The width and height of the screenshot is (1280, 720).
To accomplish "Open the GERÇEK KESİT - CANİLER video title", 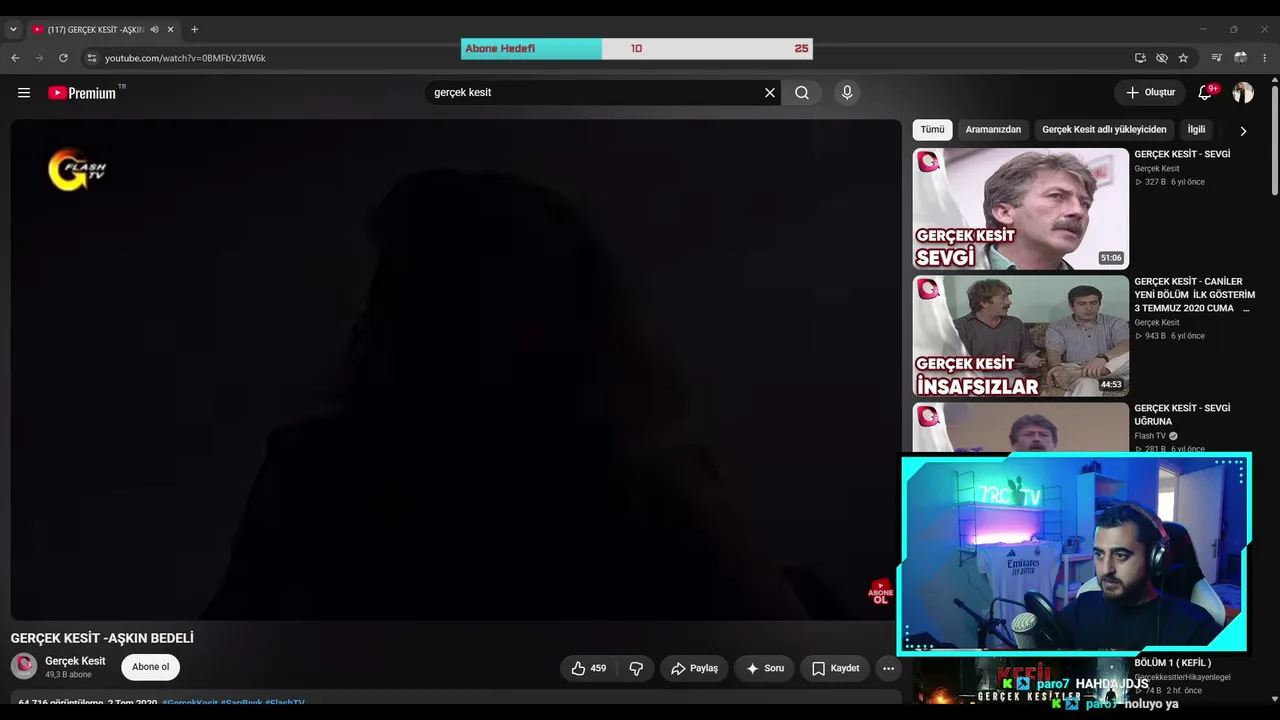I will coord(1194,295).
